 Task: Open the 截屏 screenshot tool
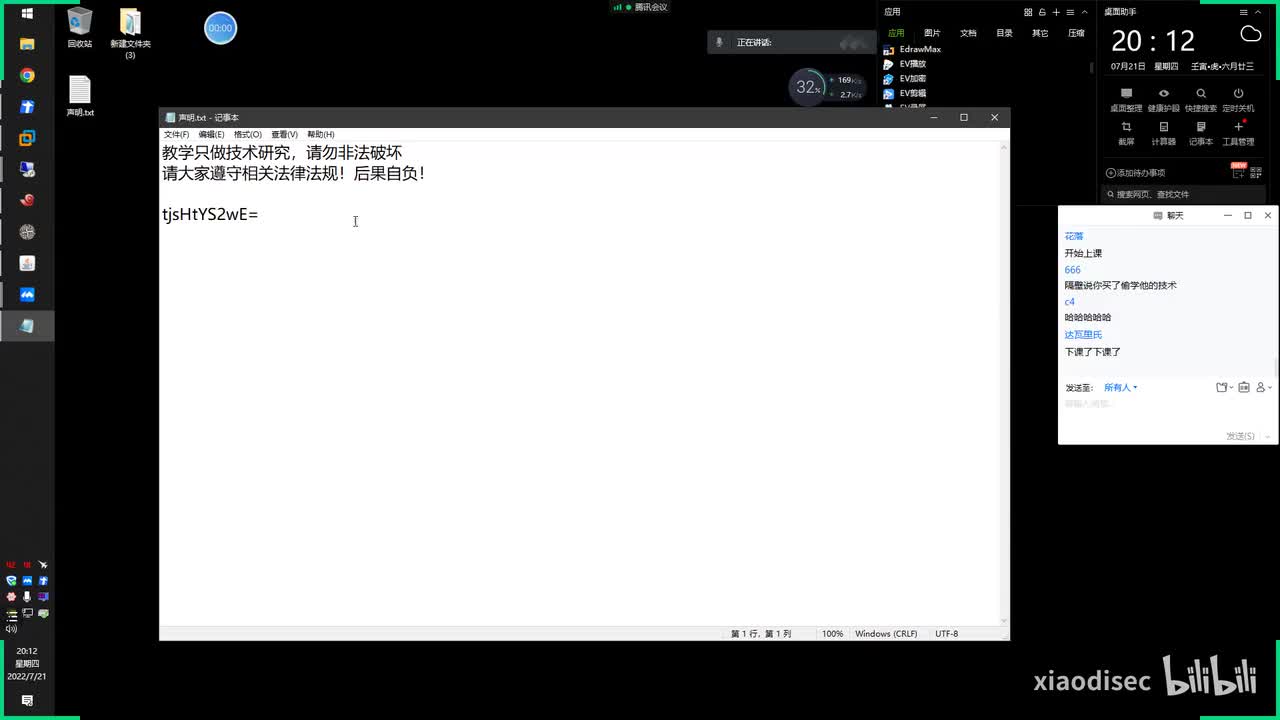tap(1126, 133)
